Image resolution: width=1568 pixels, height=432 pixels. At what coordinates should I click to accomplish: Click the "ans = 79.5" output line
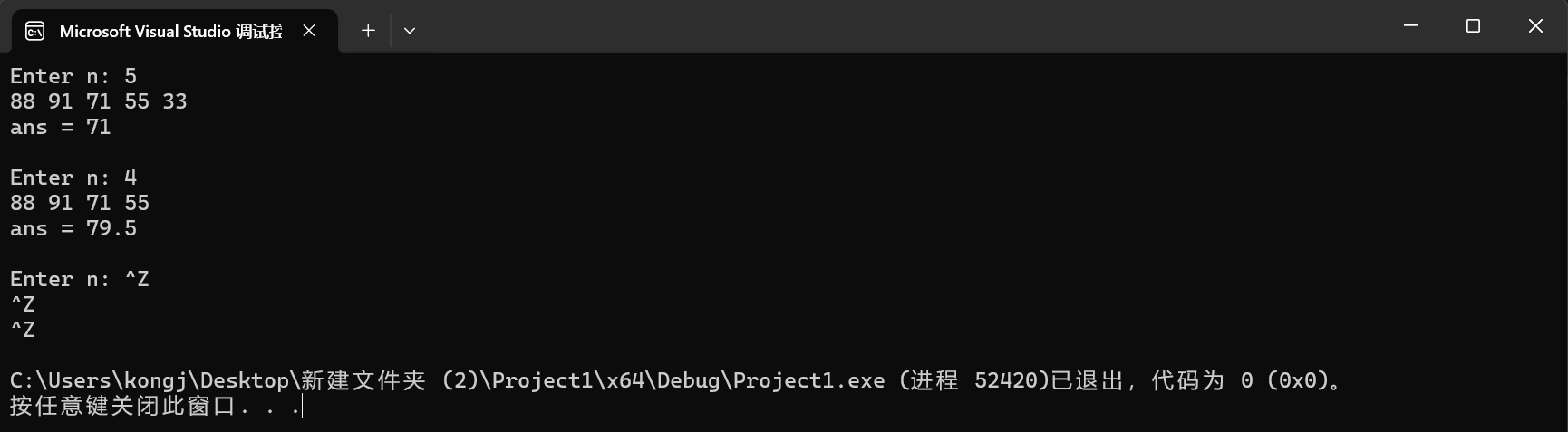tap(73, 228)
